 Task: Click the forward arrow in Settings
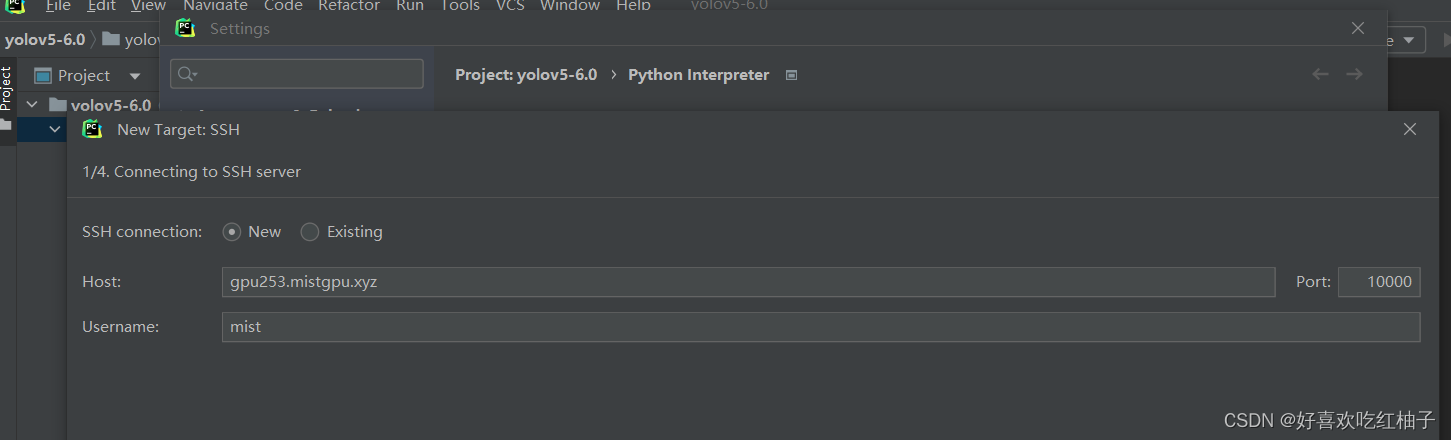click(x=1354, y=74)
